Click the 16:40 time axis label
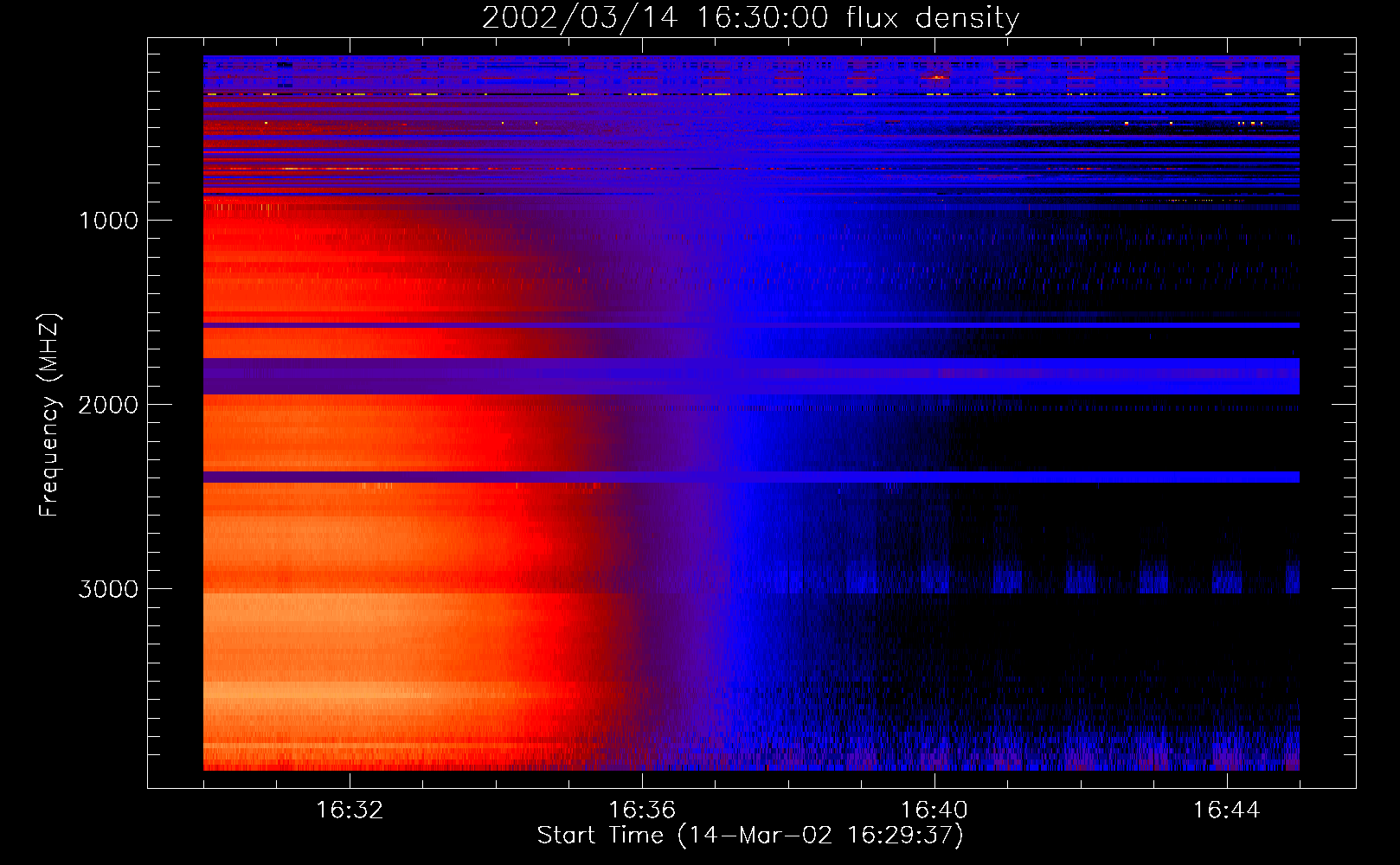Image resolution: width=1400 pixels, height=865 pixels. point(934,811)
